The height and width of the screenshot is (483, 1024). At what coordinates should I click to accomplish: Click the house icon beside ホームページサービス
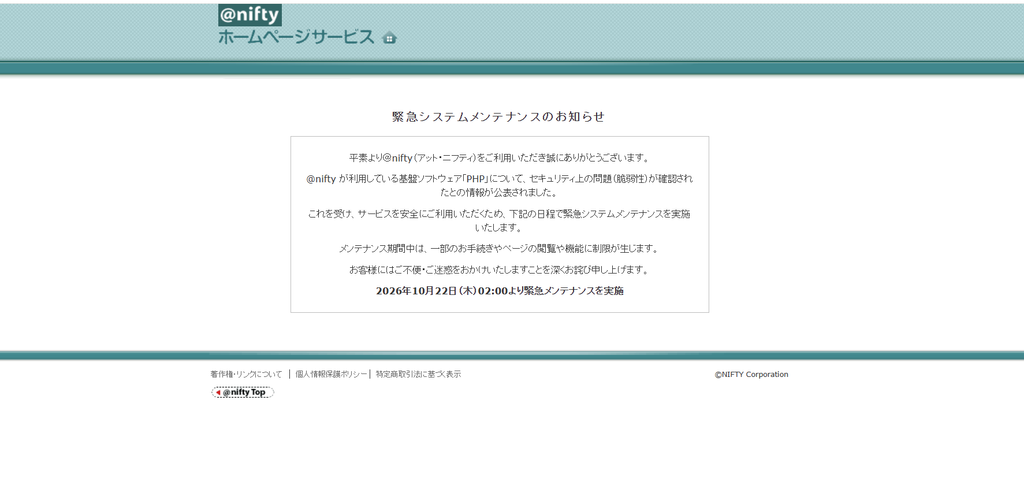point(389,37)
